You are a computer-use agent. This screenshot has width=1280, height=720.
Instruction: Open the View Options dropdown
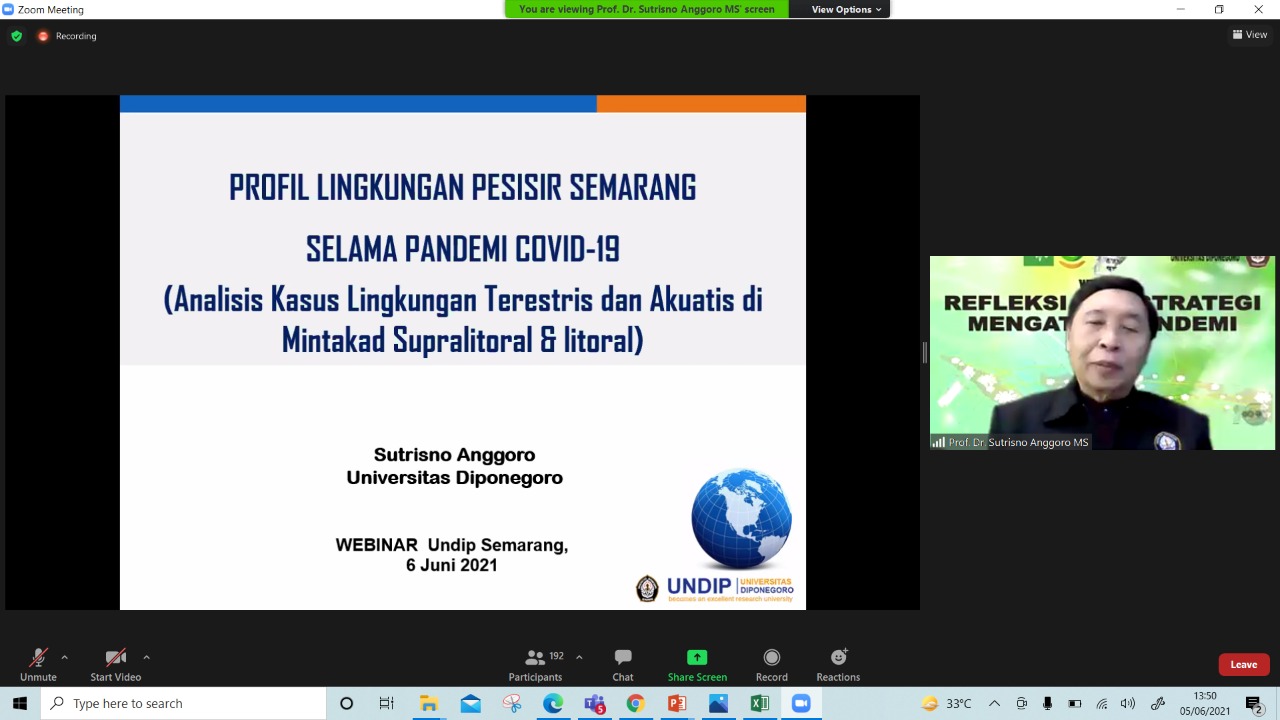click(846, 9)
